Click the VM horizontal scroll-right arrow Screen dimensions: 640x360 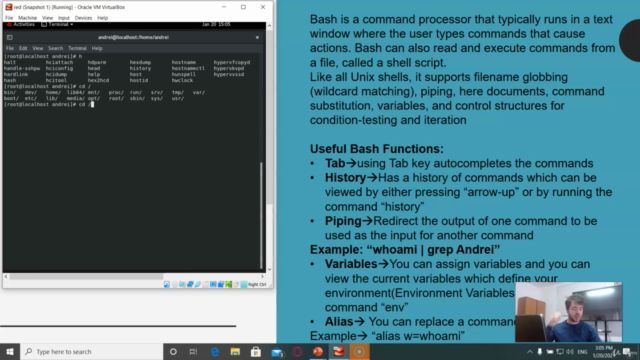(x=262, y=276)
